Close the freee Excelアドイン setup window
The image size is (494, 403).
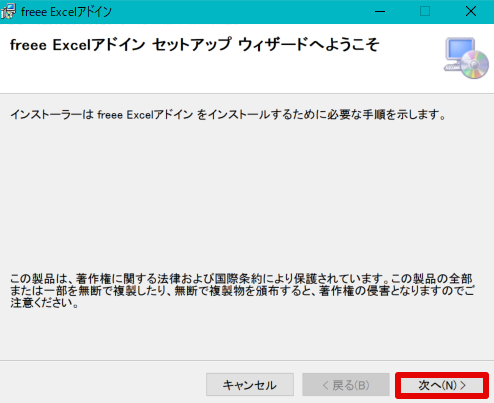pos(471,11)
